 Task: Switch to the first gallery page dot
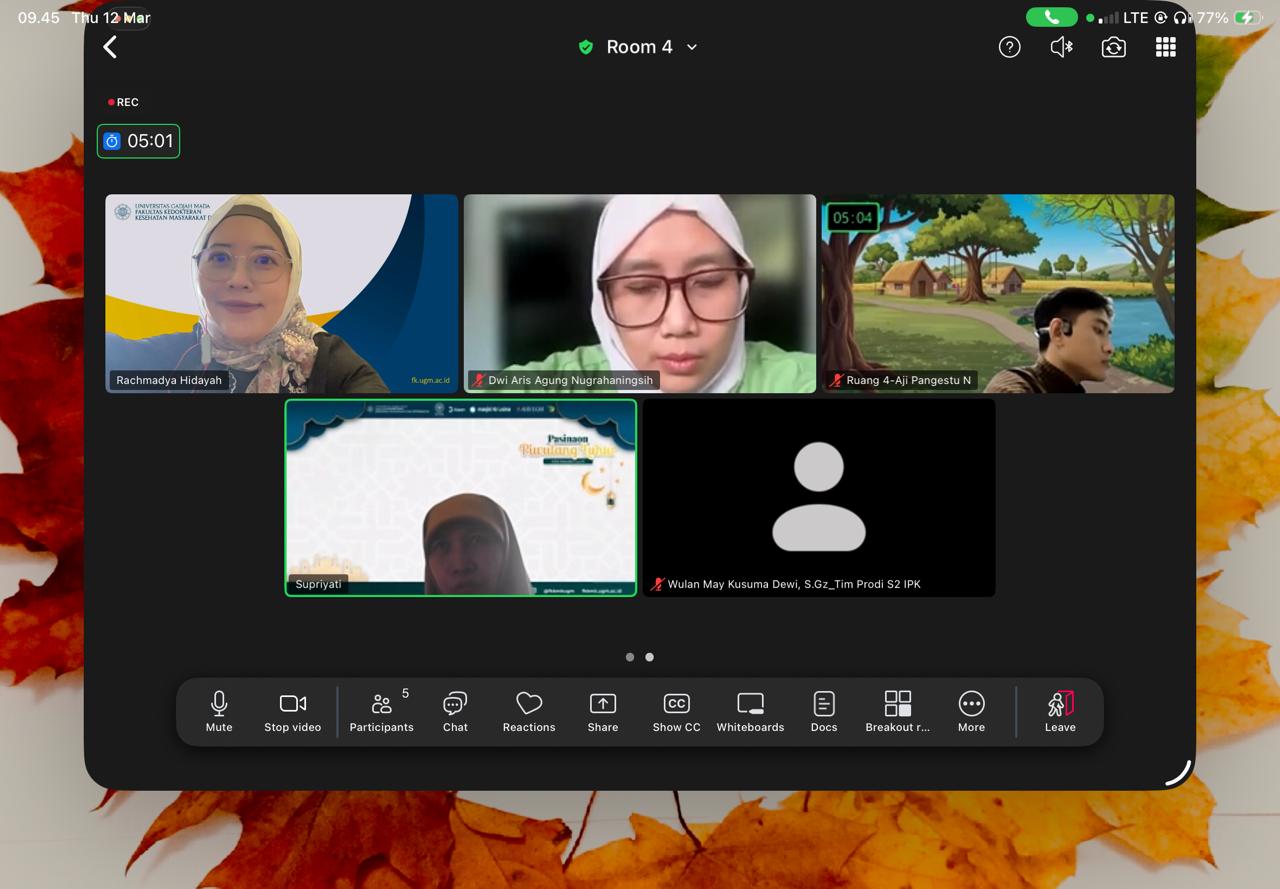click(629, 657)
